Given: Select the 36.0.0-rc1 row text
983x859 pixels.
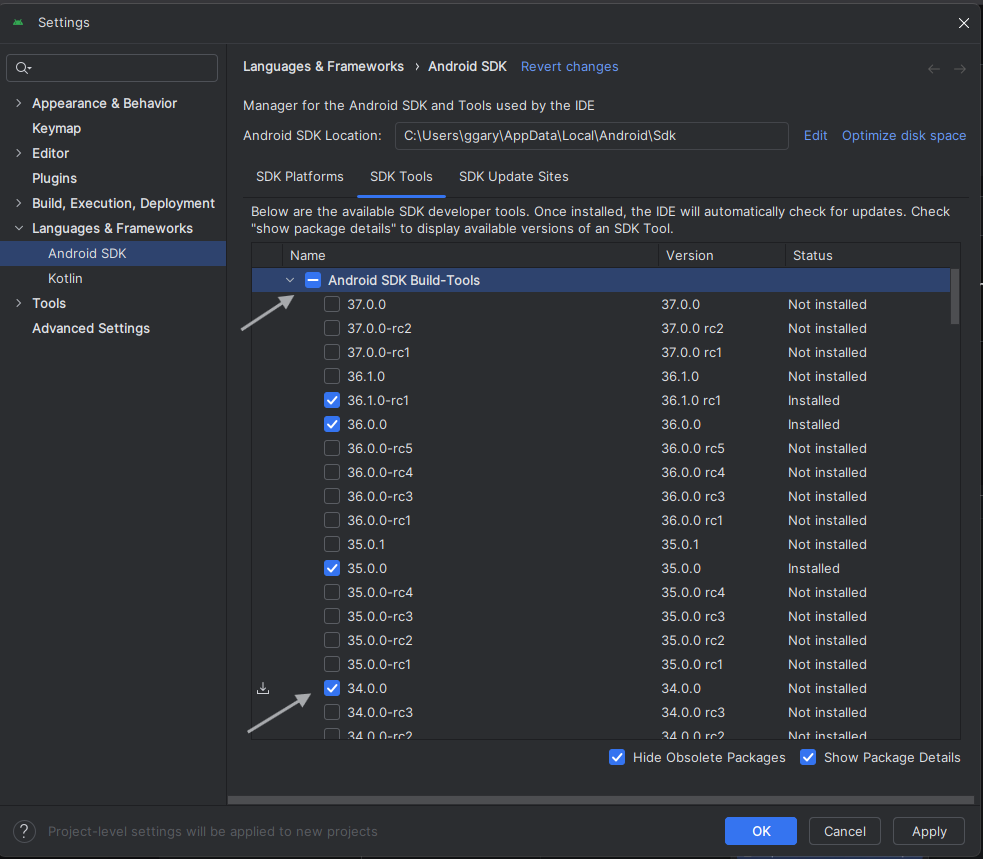Looking at the screenshot, I should 379,520.
